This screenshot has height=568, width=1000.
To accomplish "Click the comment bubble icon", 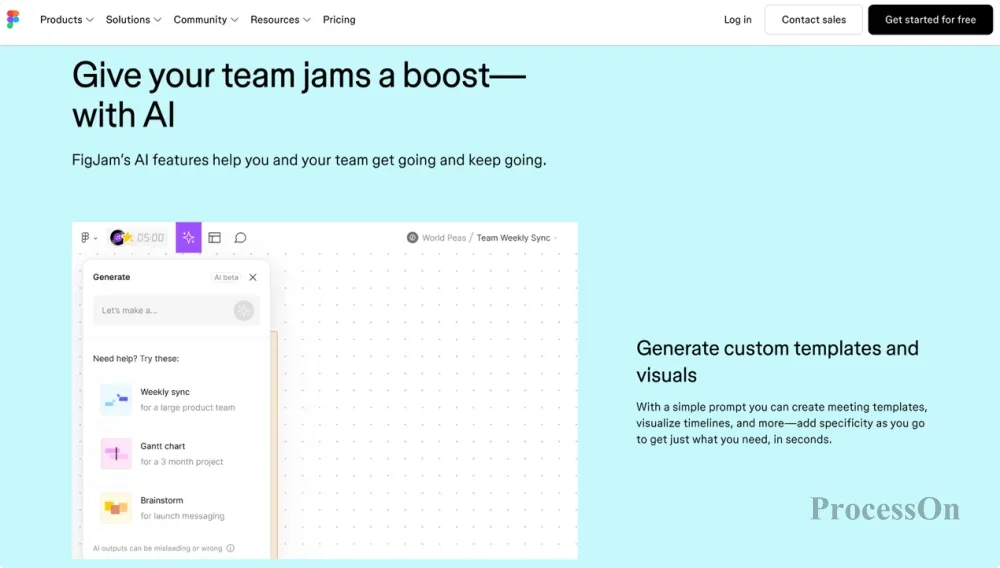I will point(240,238).
